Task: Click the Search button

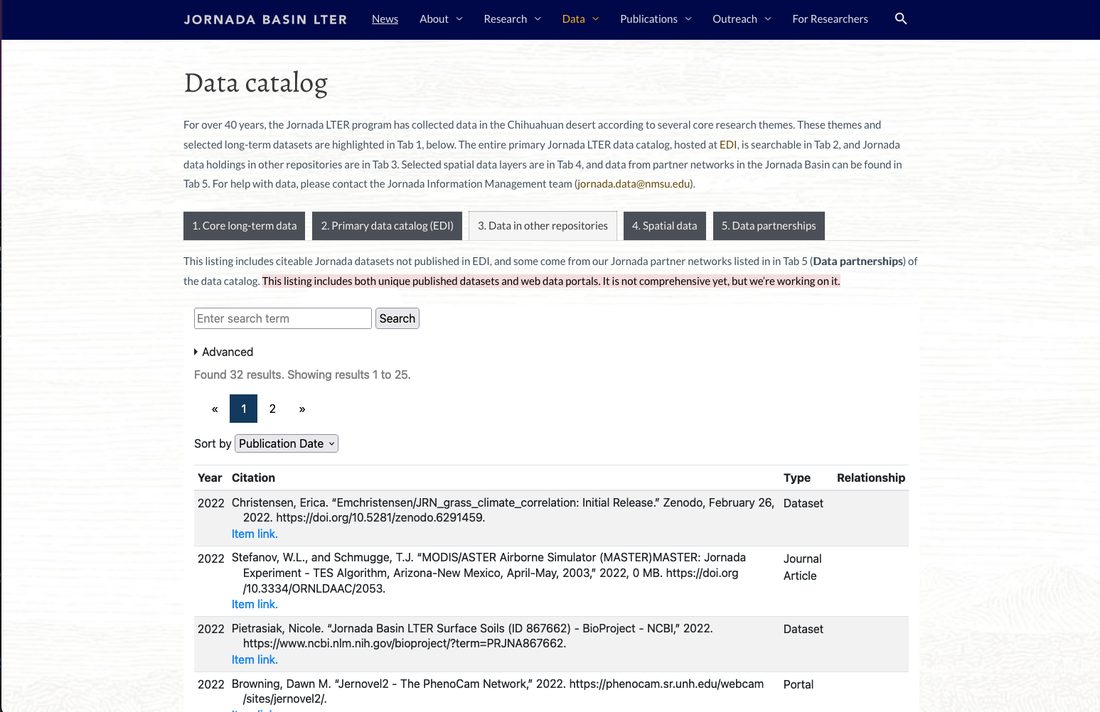Action: [x=397, y=318]
